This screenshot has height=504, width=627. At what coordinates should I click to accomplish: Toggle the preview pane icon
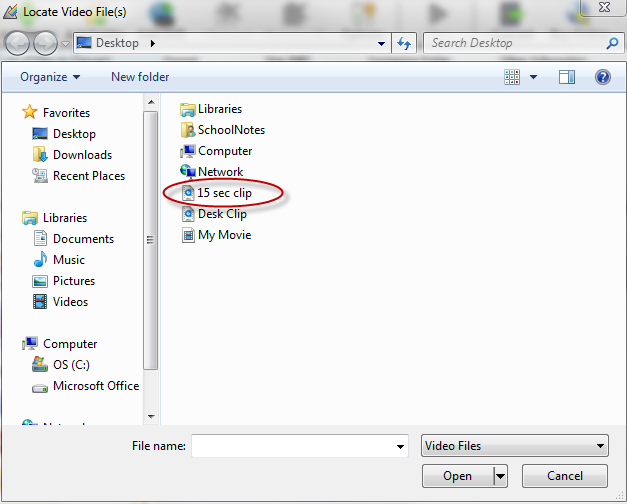coord(567,77)
